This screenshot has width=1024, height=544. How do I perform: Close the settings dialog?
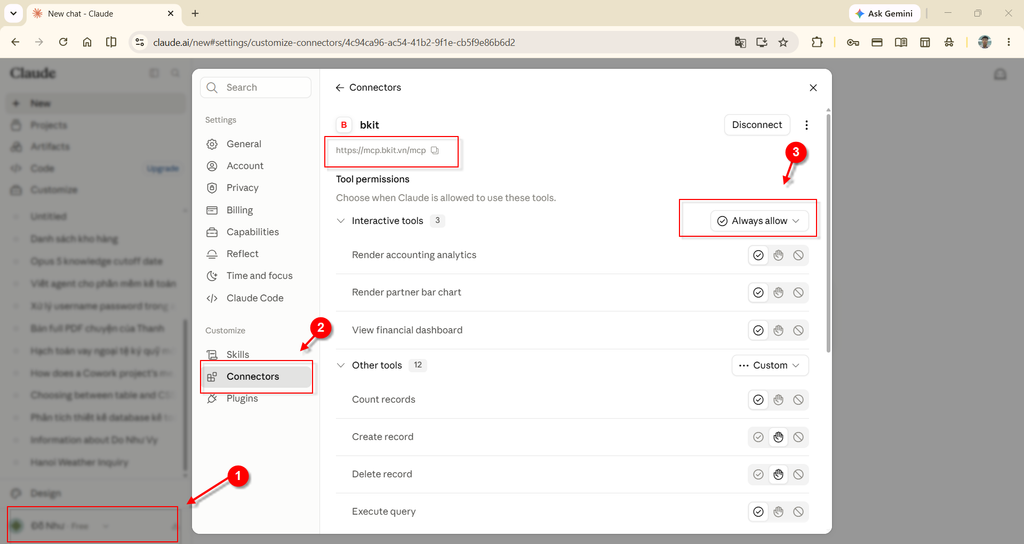(813, 88)
